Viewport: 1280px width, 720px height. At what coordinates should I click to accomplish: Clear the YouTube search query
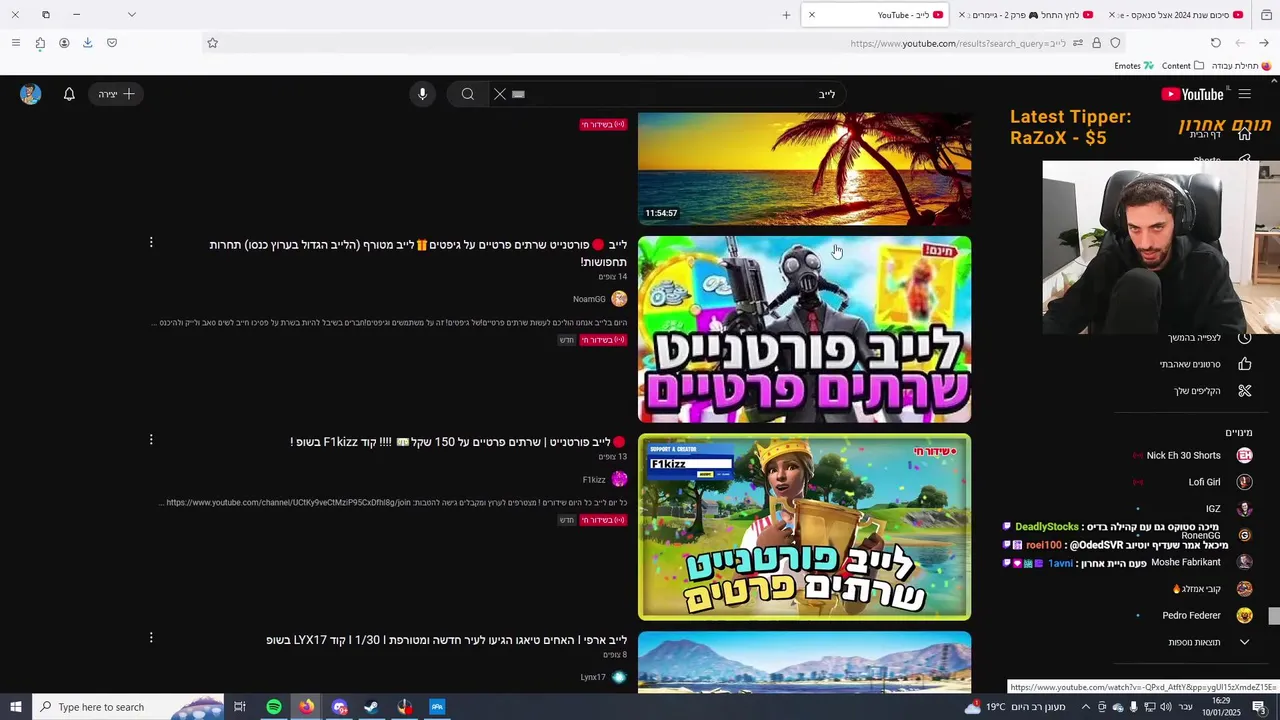(x=500, y=94)
